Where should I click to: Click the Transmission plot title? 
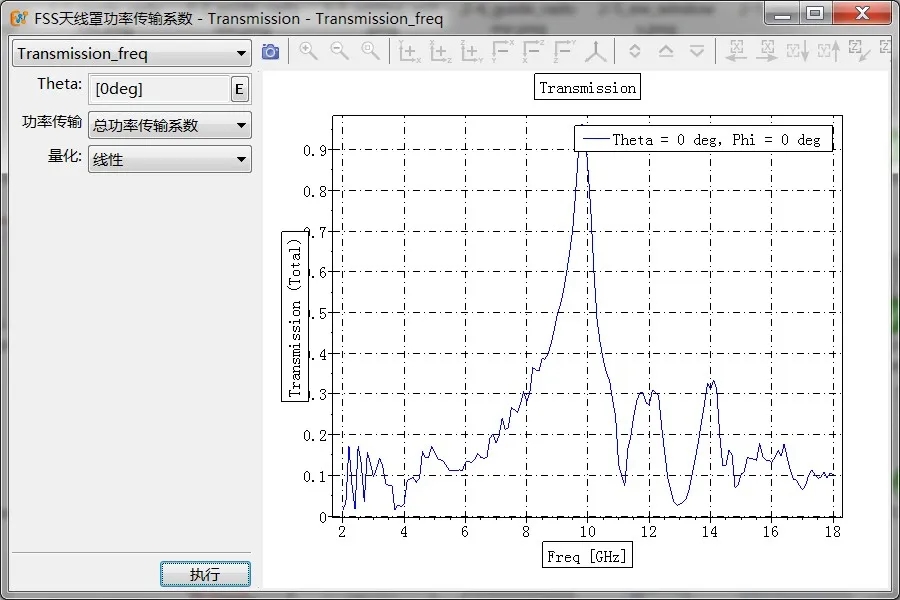[587, 87]
